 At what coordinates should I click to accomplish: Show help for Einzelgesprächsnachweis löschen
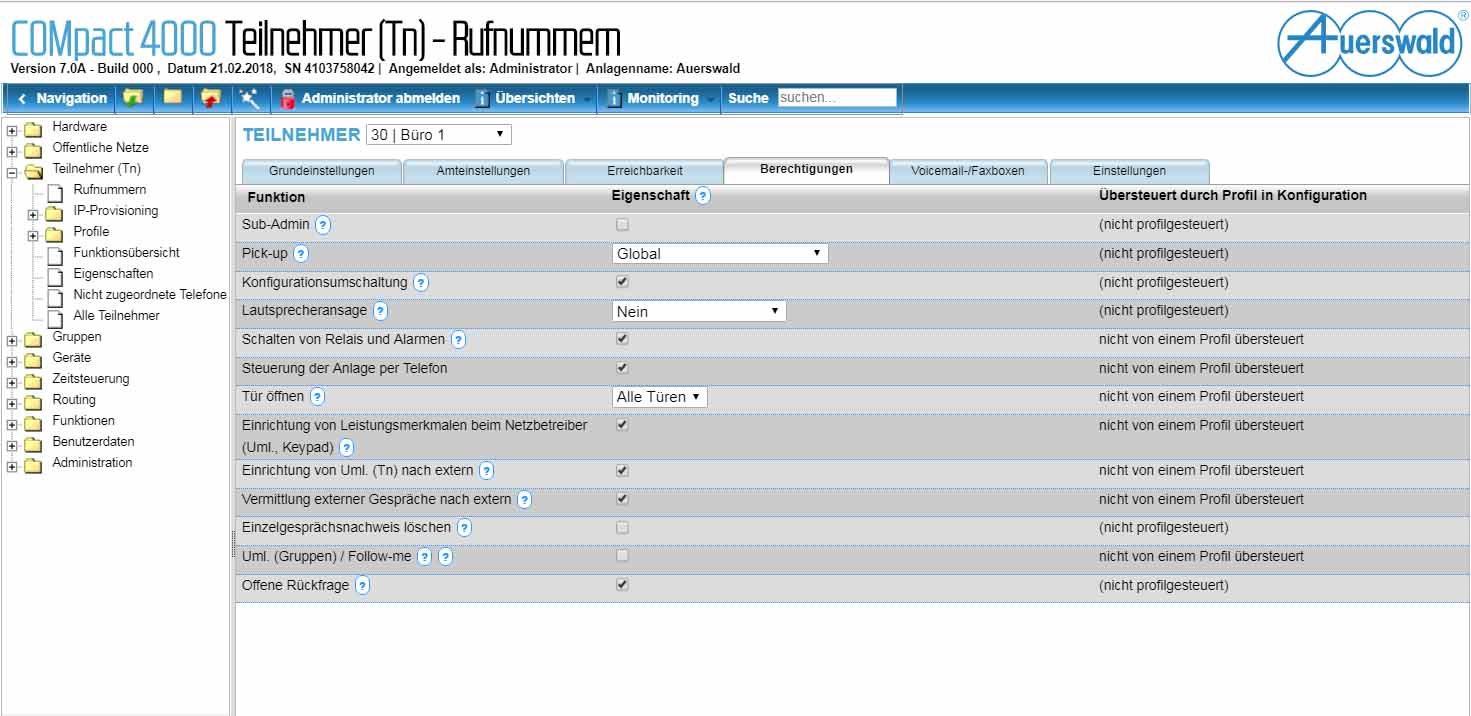[464, 527]
